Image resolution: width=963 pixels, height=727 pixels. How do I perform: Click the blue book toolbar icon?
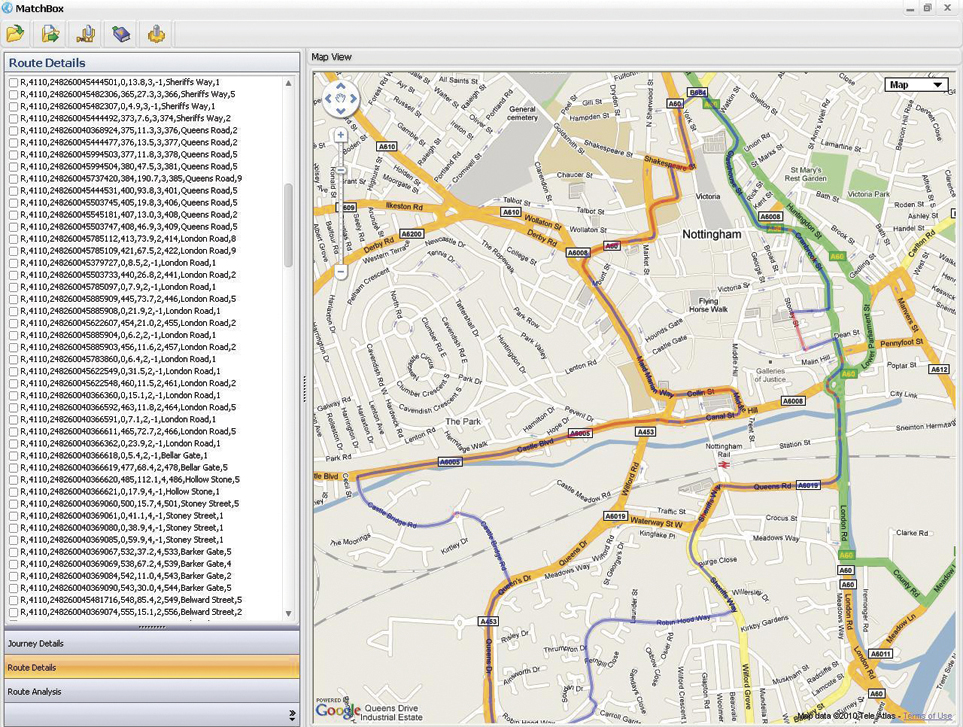pos(121,34)
